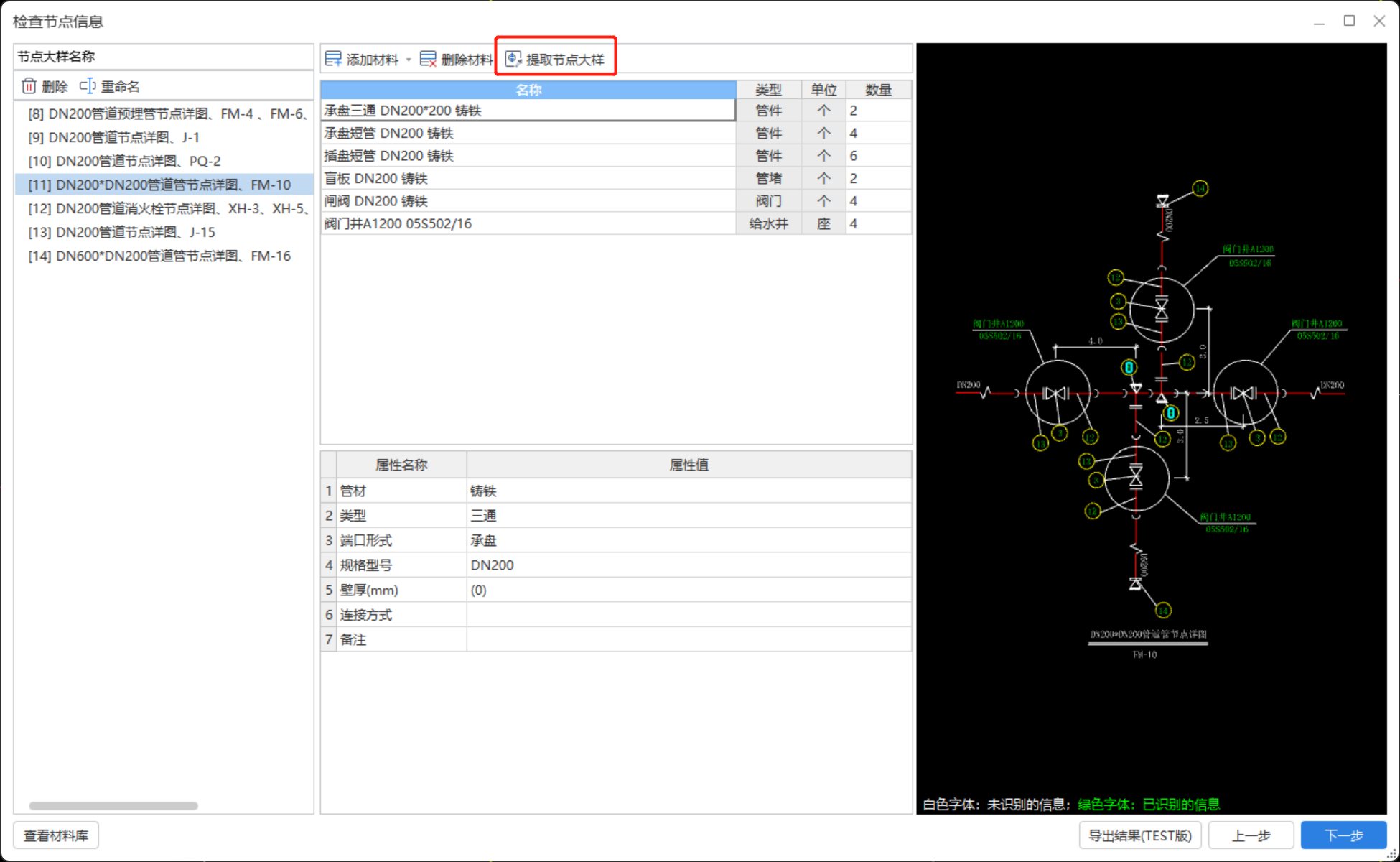1400x862 pixels.
Task: Close the 检查节点信息 dialog
Action: (1379, 21)
